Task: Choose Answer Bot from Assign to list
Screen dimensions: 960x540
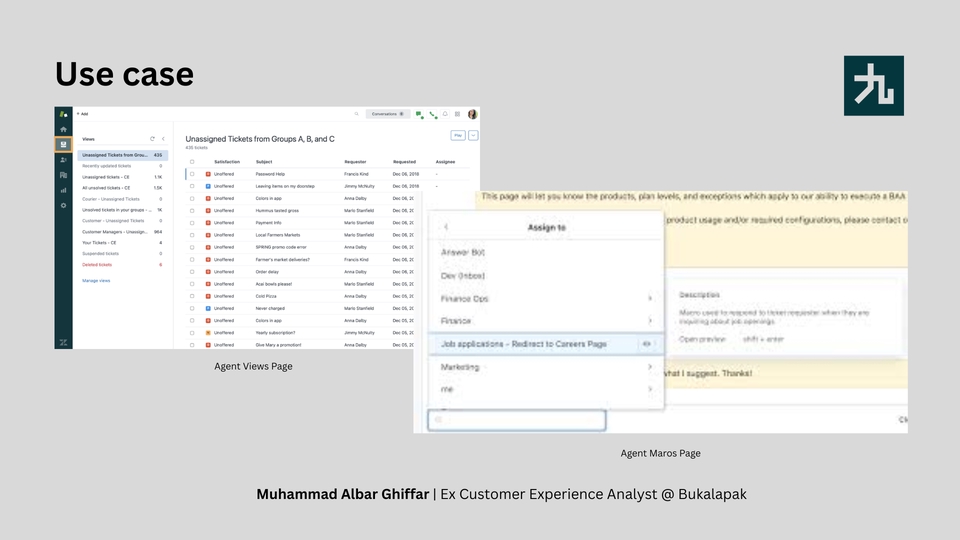Action: (x=463, y=252)
